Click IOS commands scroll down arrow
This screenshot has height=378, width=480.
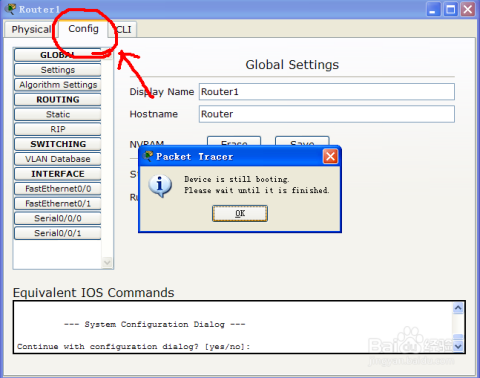pyautogui.click(x=458, y=346)
